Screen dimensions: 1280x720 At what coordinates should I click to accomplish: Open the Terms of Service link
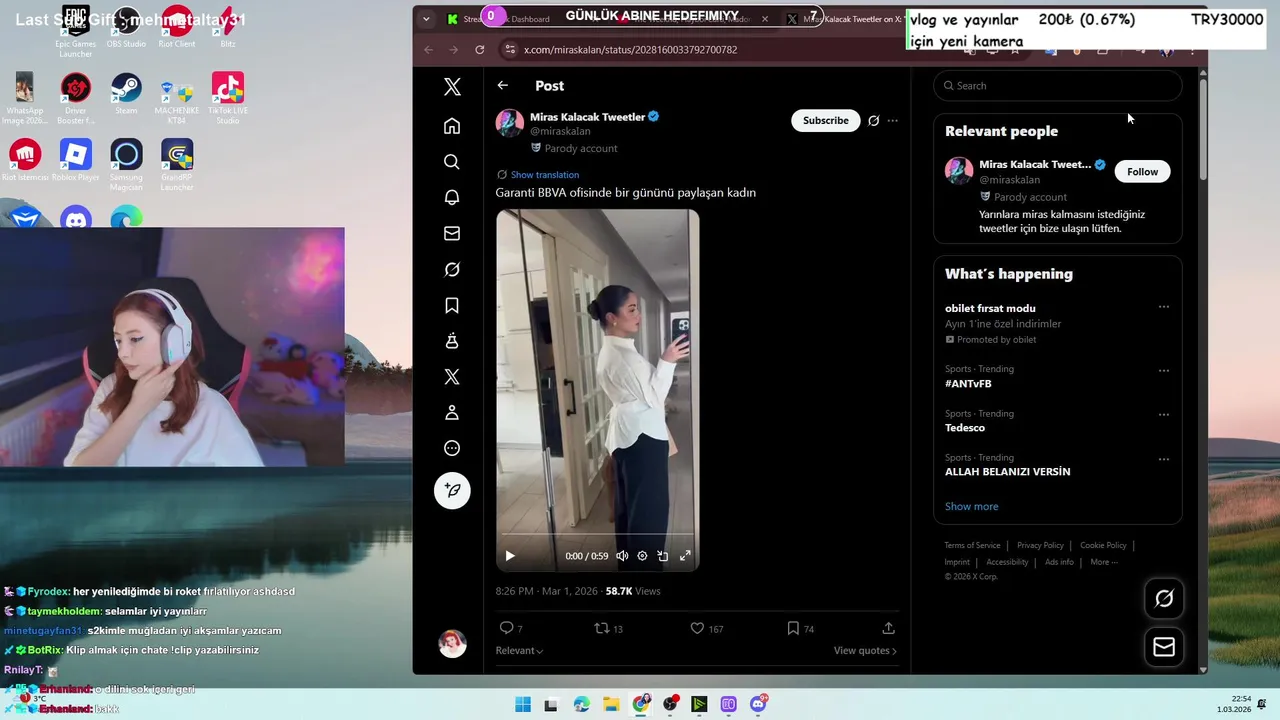(972, 545)
